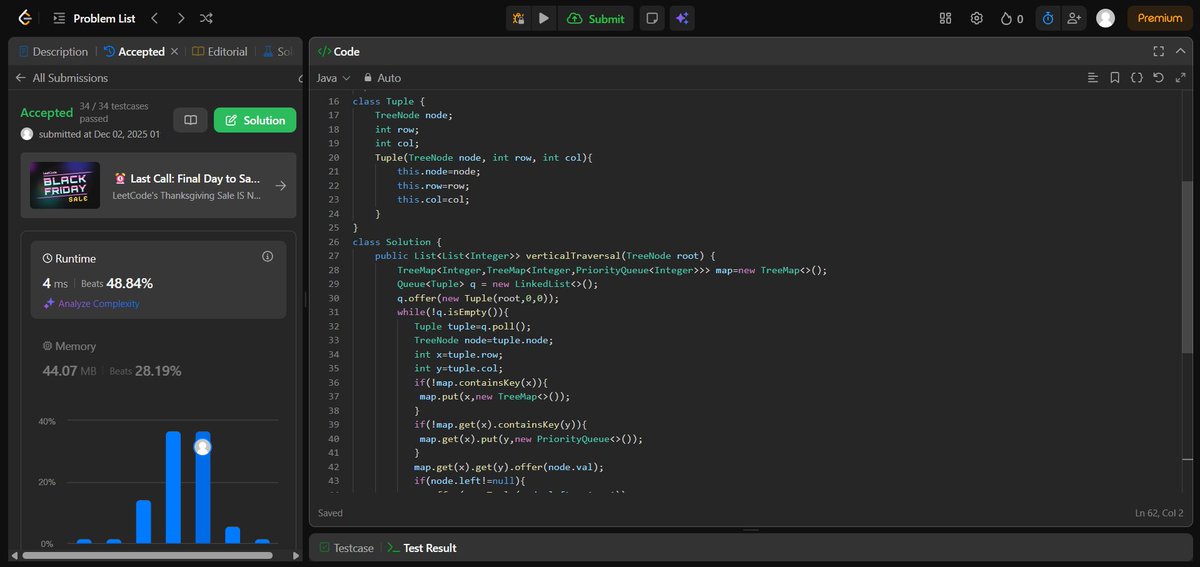This screenshot has height=567, width=1200.
Task: Click the green Solution button
Action: pyautogui.click(x=255, y=120)
